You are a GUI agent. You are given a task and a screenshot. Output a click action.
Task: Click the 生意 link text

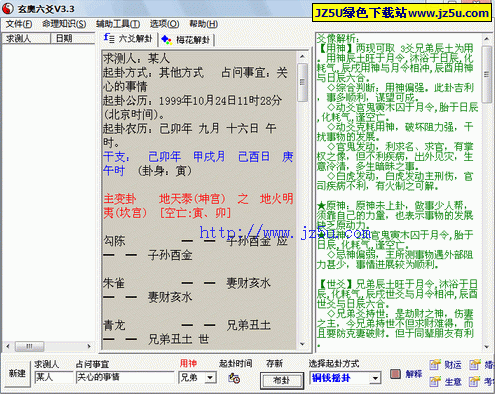pyautogui.click(x=453, y=382)
